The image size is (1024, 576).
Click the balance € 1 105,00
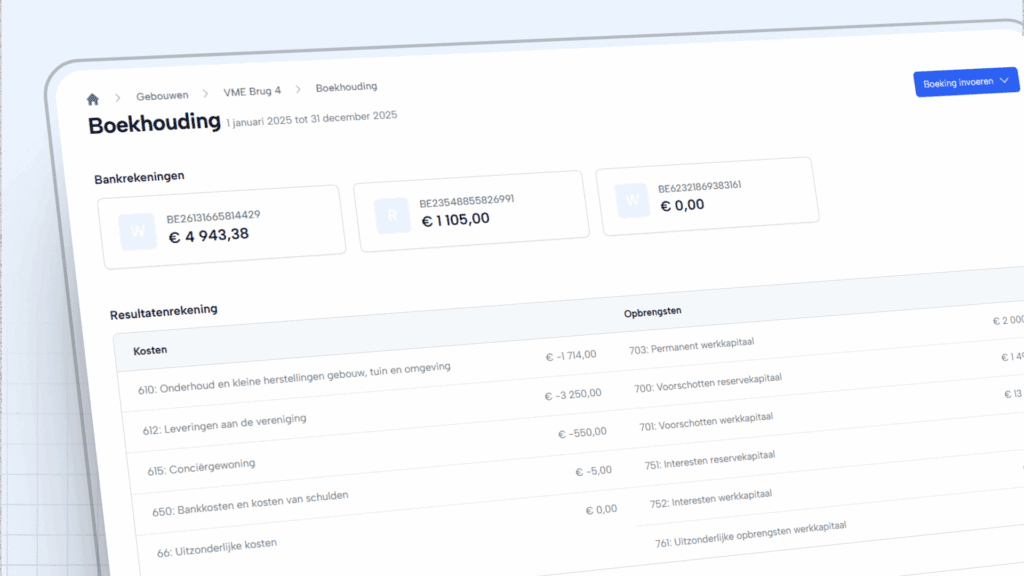tap(456, 219)
